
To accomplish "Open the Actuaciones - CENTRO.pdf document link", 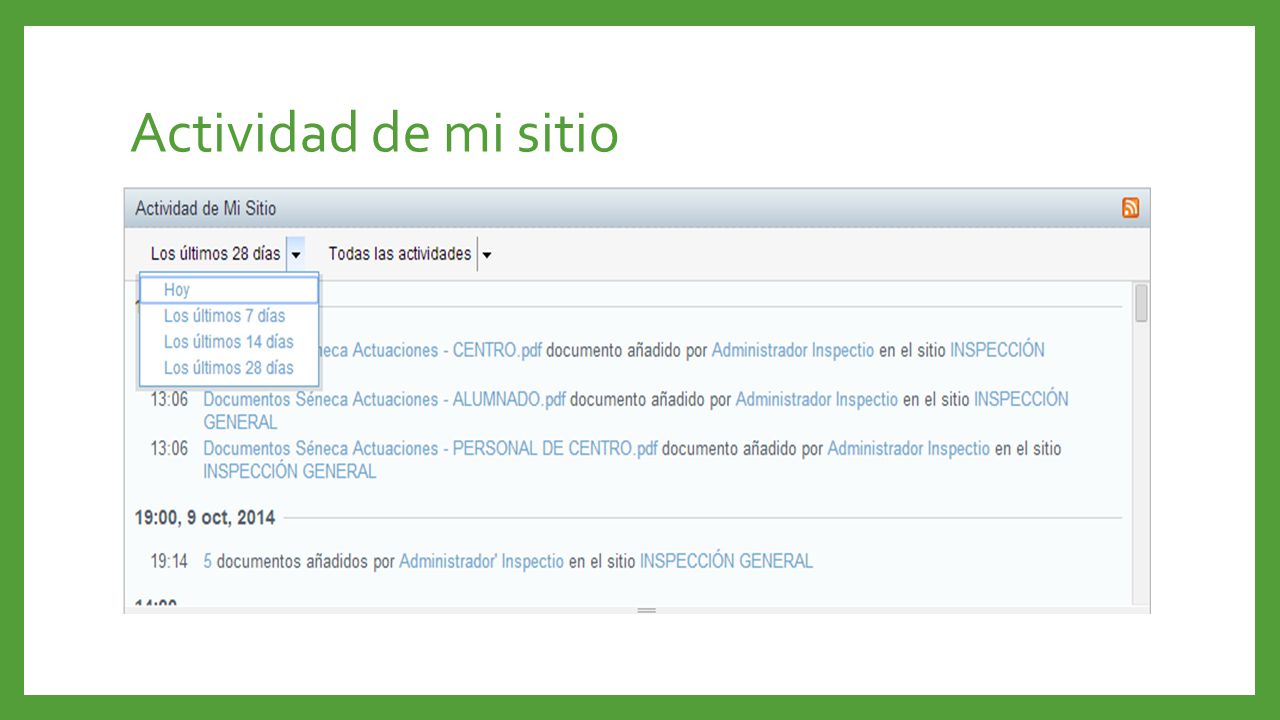I will 431,351.
